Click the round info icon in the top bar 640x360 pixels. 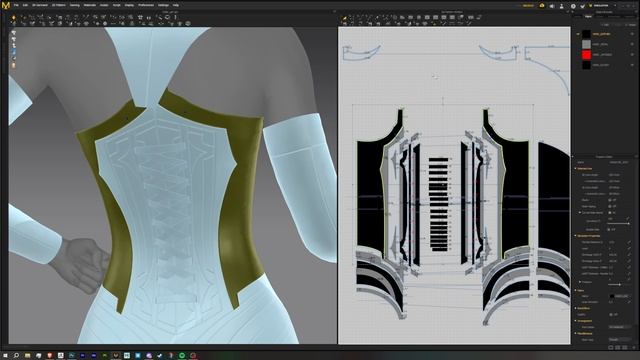pos(573,6)
